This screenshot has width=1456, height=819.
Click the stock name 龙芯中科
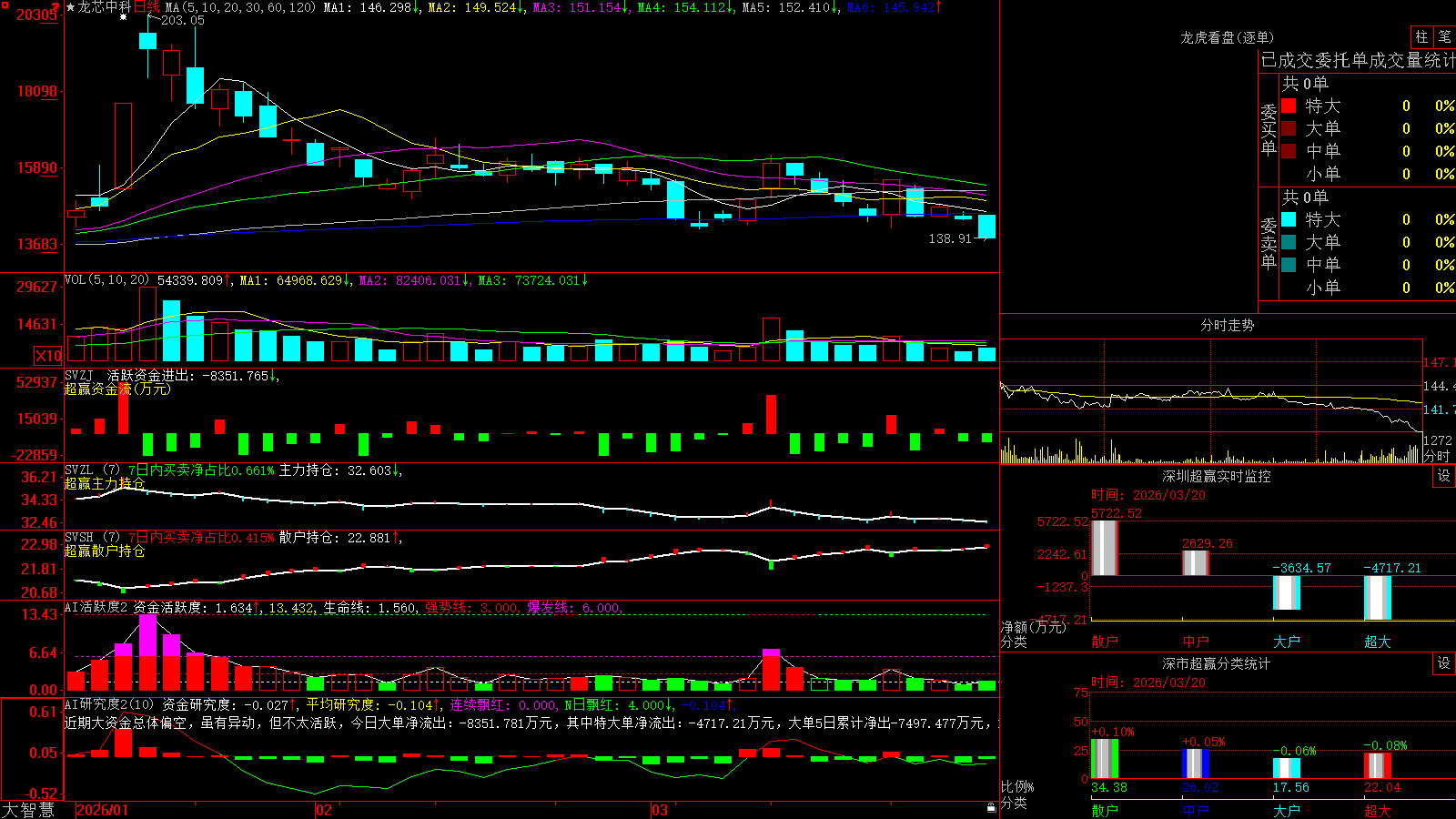[x=105, y=7]
